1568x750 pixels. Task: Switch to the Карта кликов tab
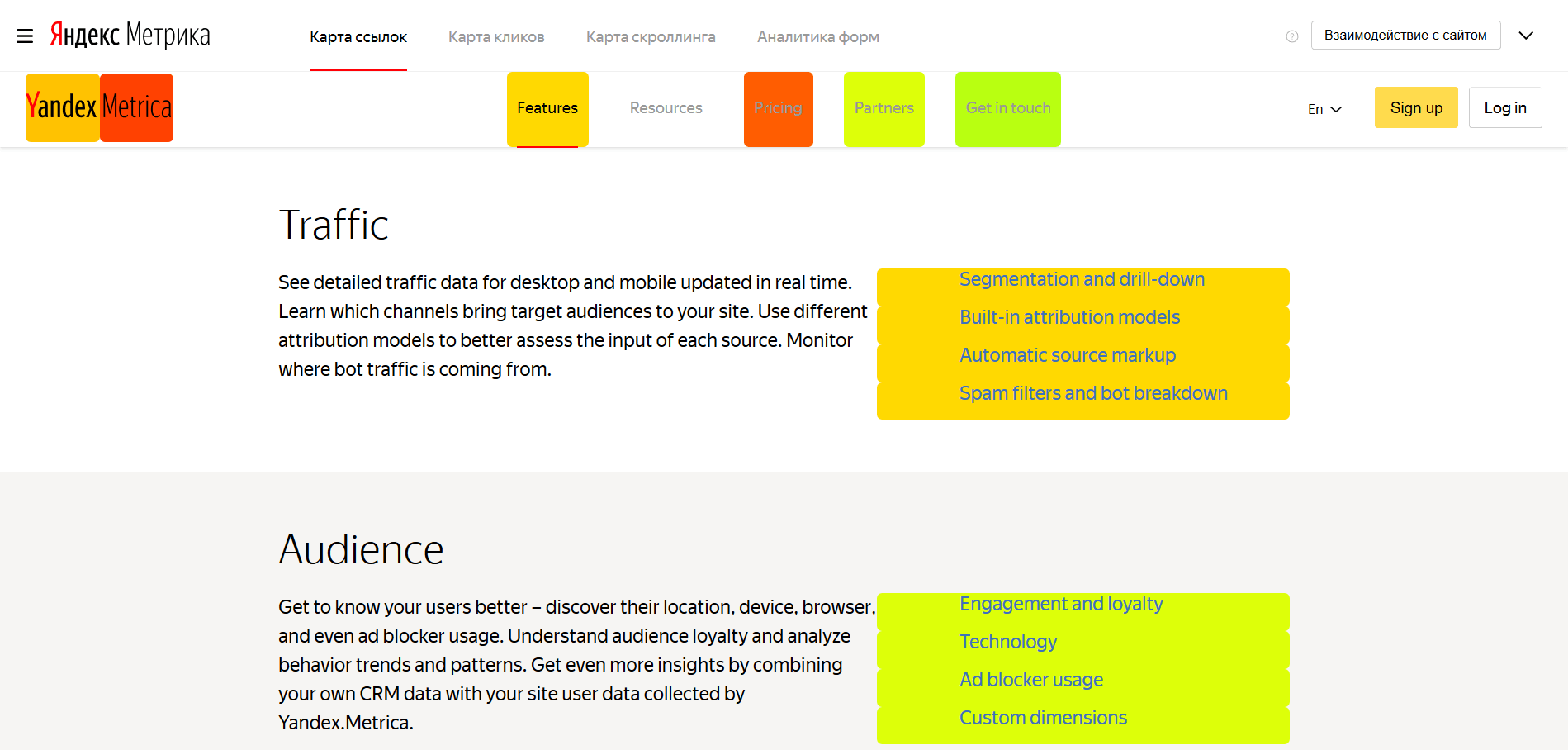(496, 37)
